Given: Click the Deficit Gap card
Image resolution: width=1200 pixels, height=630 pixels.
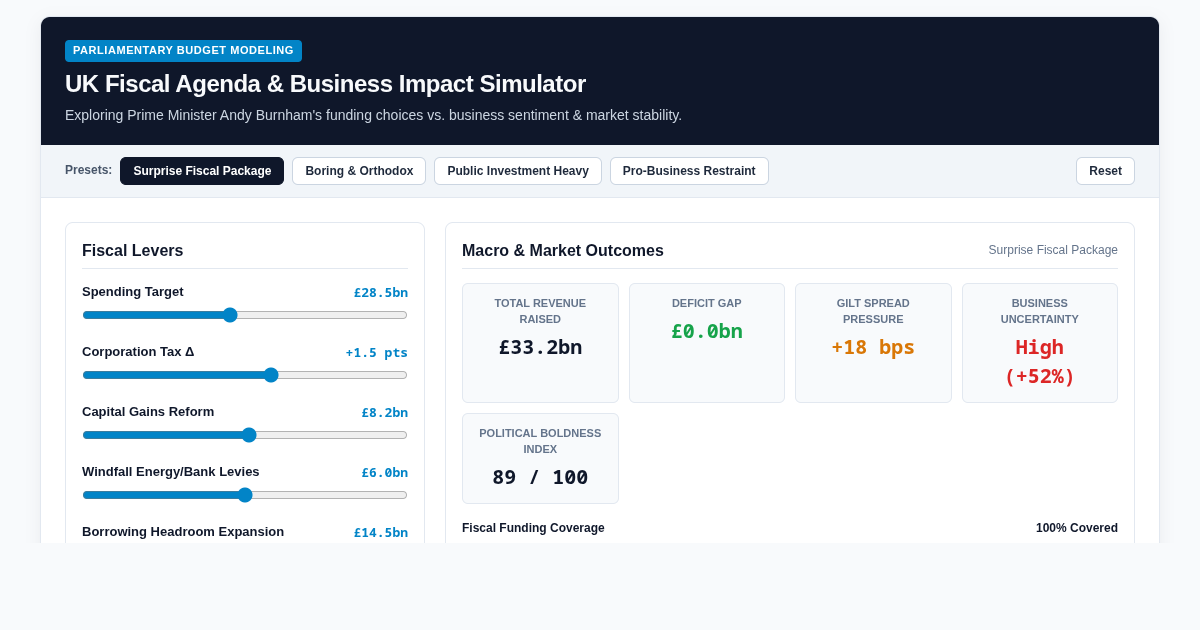Looking at the screenshot, I should coord(707,343).
